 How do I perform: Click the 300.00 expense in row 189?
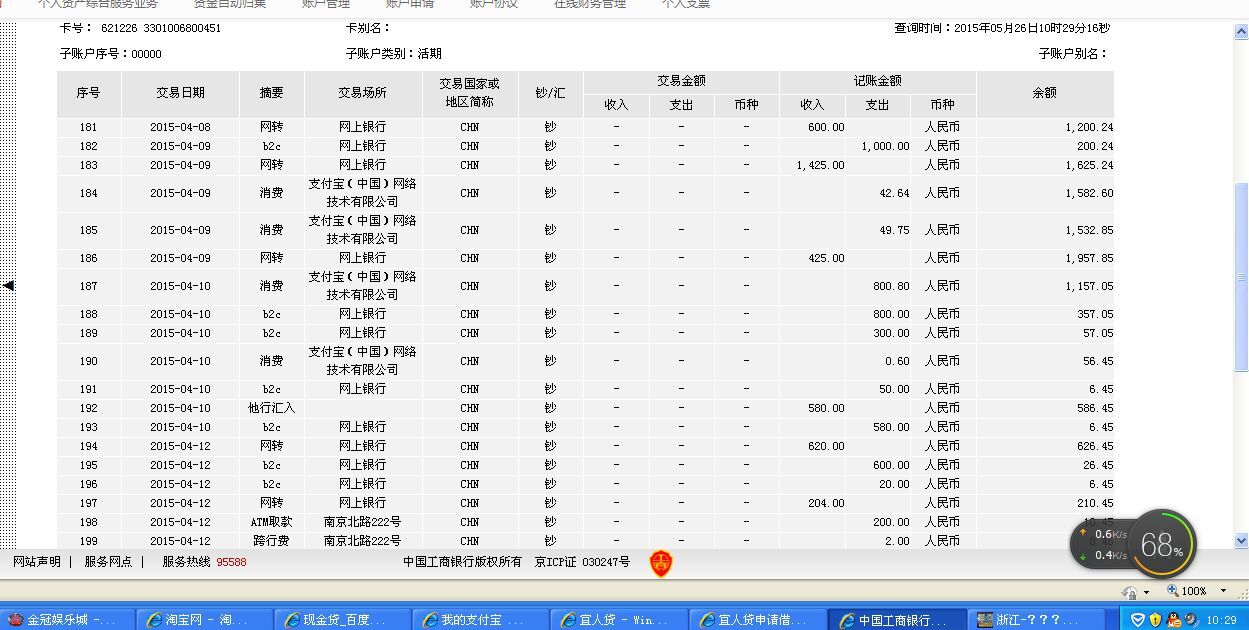(891, 333)
